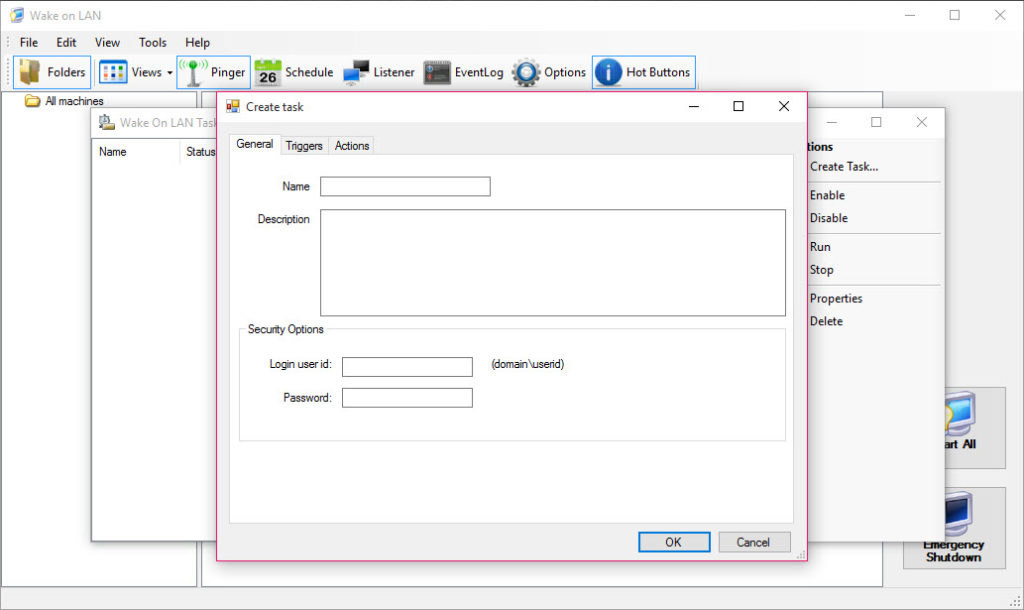Click Delete in the tasks actions list
The width and height of the screenshot is (1024, 610).
click(826, 321)
